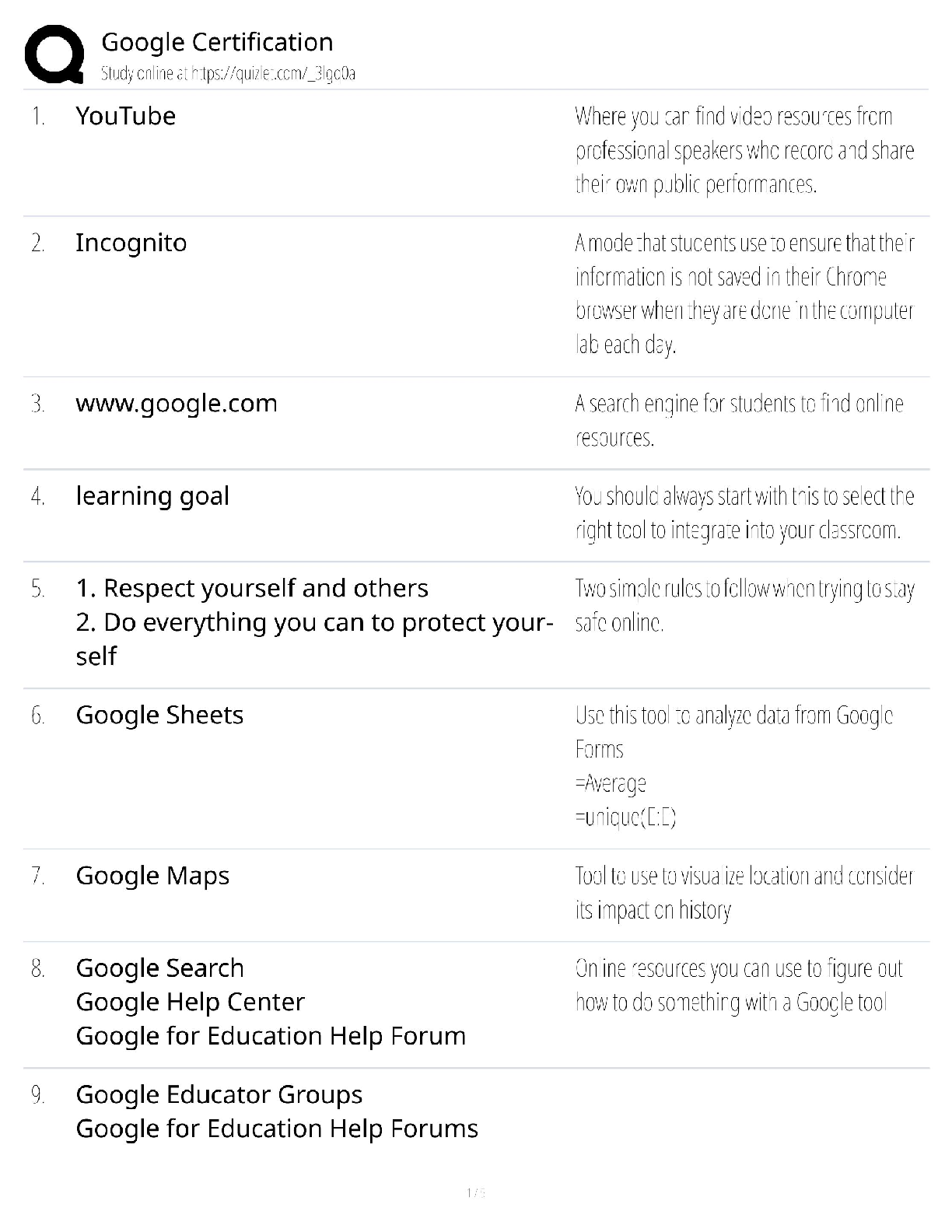Image resolution: width=952 pixels, height=1232 pixels.
Task: Click the YouTube definition about video resources
Action: pos(744,150)
